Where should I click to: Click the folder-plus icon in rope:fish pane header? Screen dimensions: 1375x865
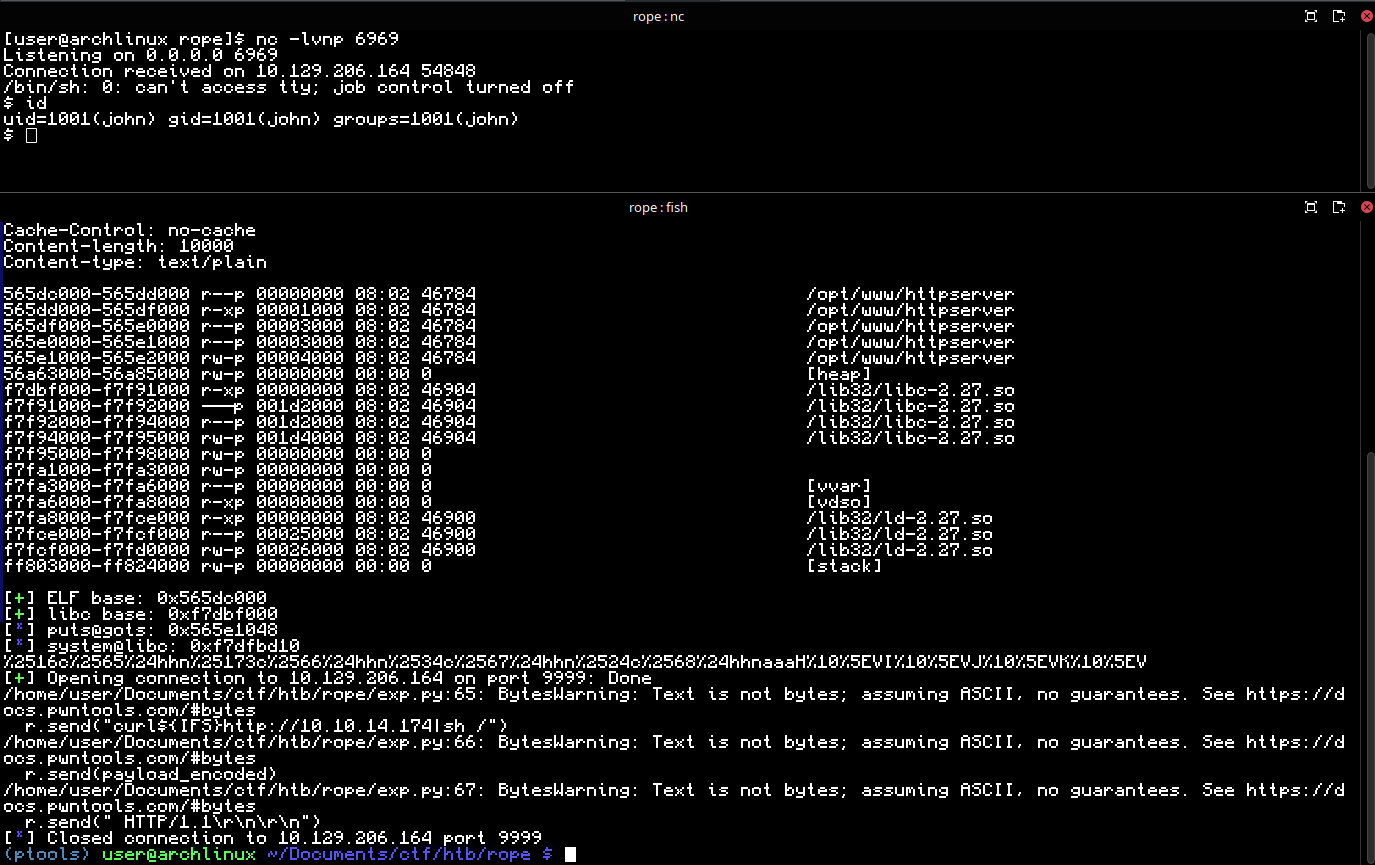pyautogui.click(x=1339, y=207)
